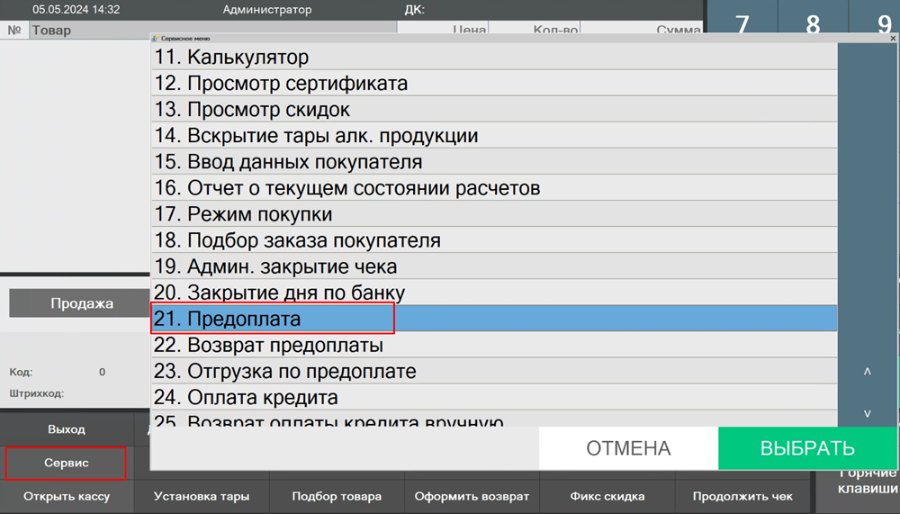
Task: Click the ОТМЕНА button
Action: tap(629, 448)
